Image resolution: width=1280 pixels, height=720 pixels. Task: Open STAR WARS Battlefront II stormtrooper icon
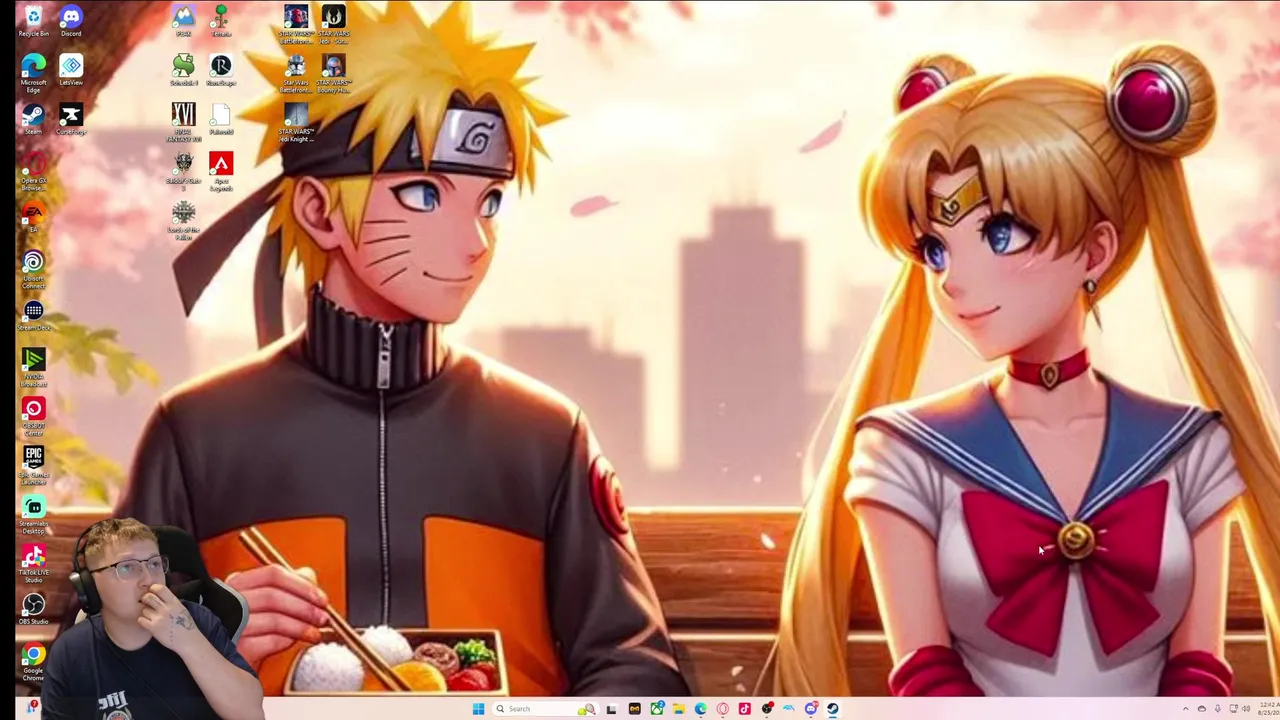pyautogui.click(x=296, y=24)
